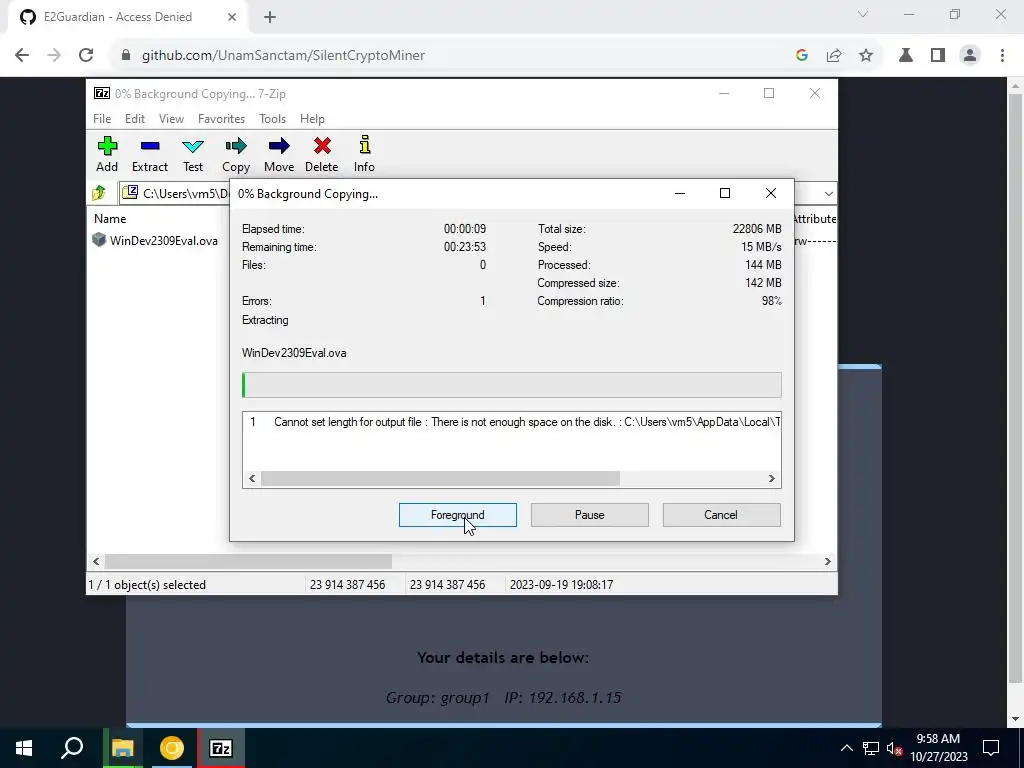Click the browser address bar URL
Viewport: 1024px width, 768px height.
(283, 56)
